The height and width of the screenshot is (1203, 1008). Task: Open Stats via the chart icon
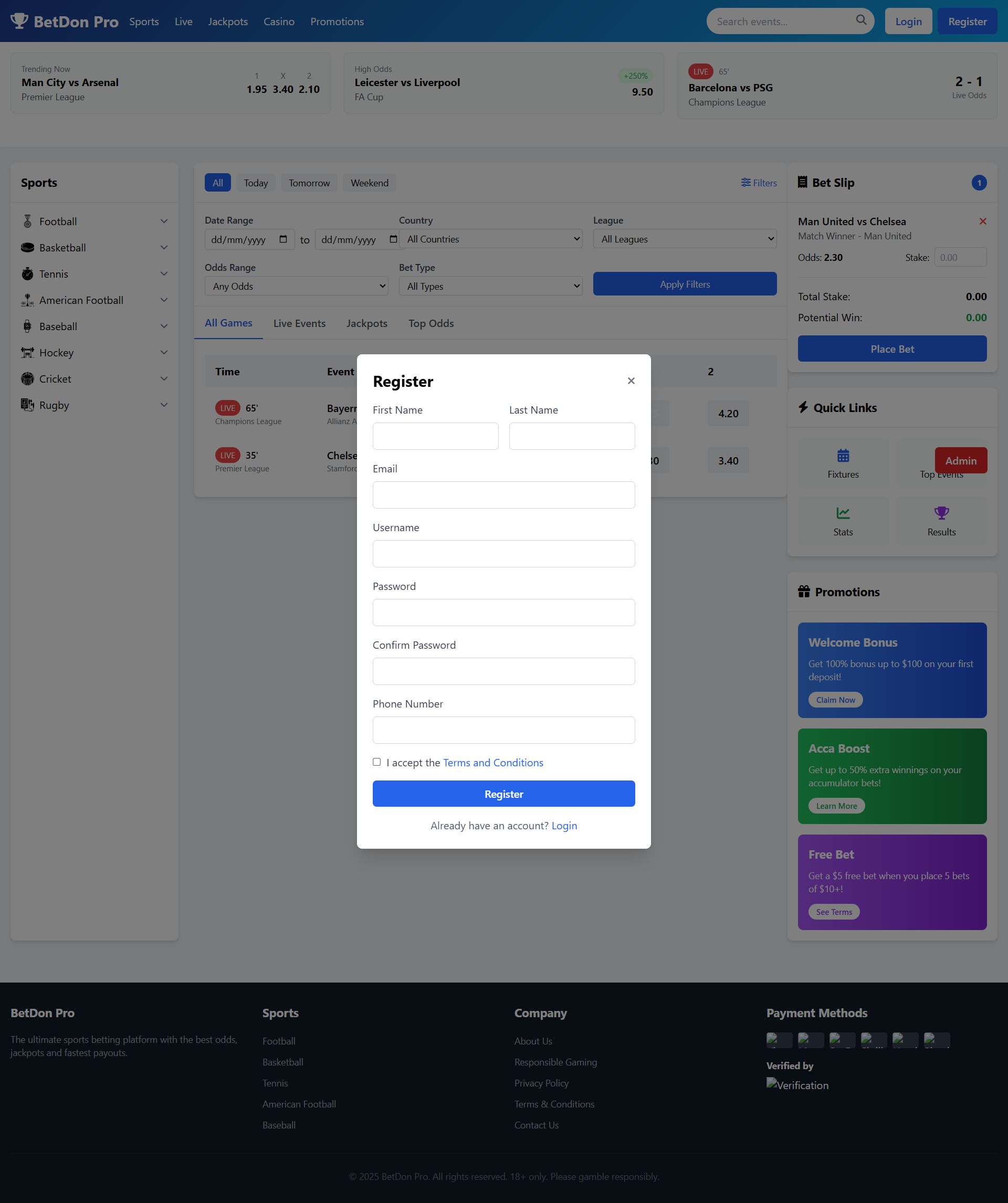(843, 513)
